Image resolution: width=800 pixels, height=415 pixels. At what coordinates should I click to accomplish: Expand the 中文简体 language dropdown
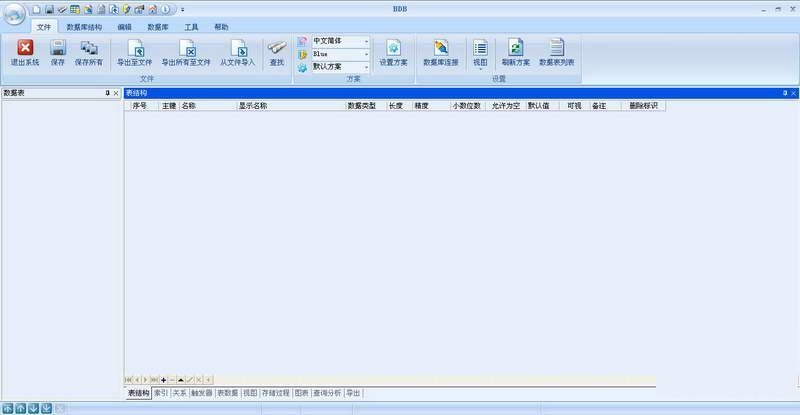pyautogui.click(x=366, y=41)
